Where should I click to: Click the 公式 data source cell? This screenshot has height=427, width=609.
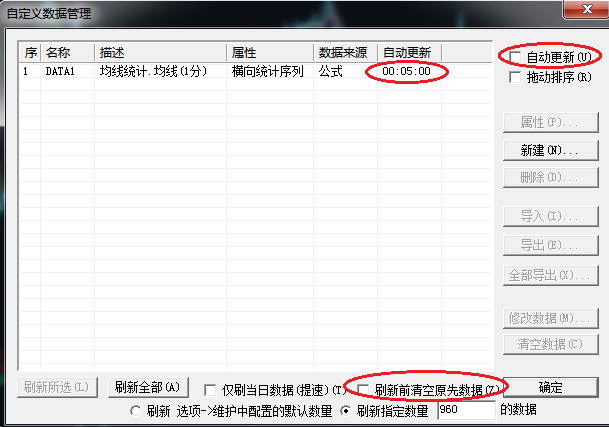pos(331,71)
